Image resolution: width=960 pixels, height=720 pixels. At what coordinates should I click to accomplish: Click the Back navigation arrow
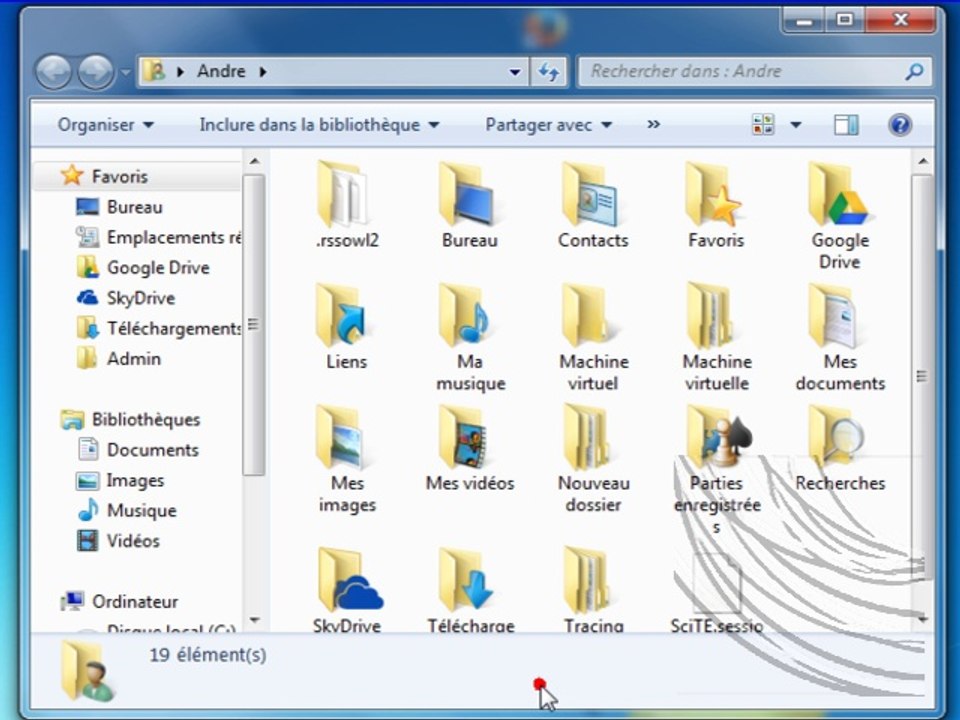click(x=54, y=72)
